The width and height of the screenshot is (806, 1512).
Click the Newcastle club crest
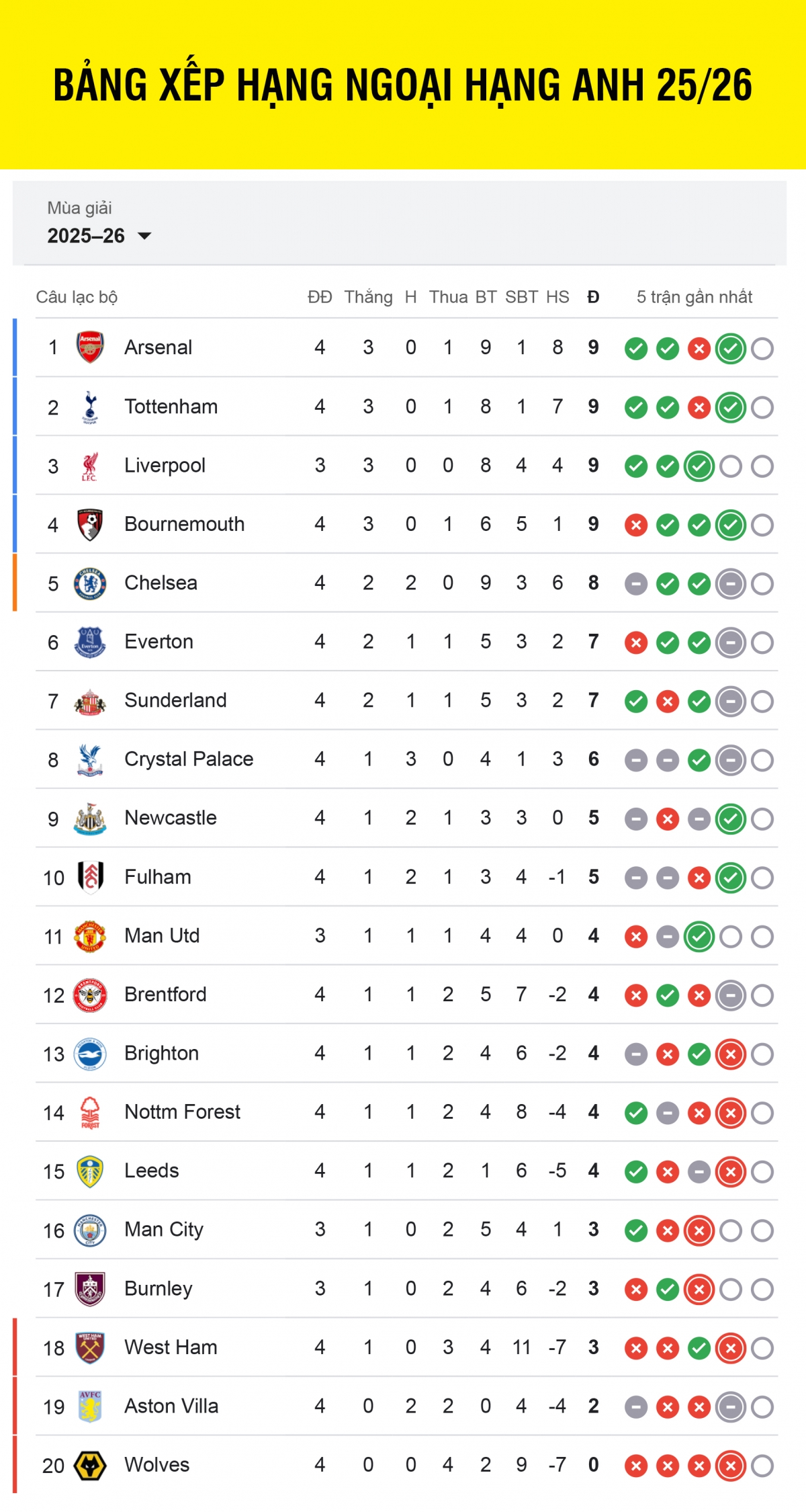90,818
